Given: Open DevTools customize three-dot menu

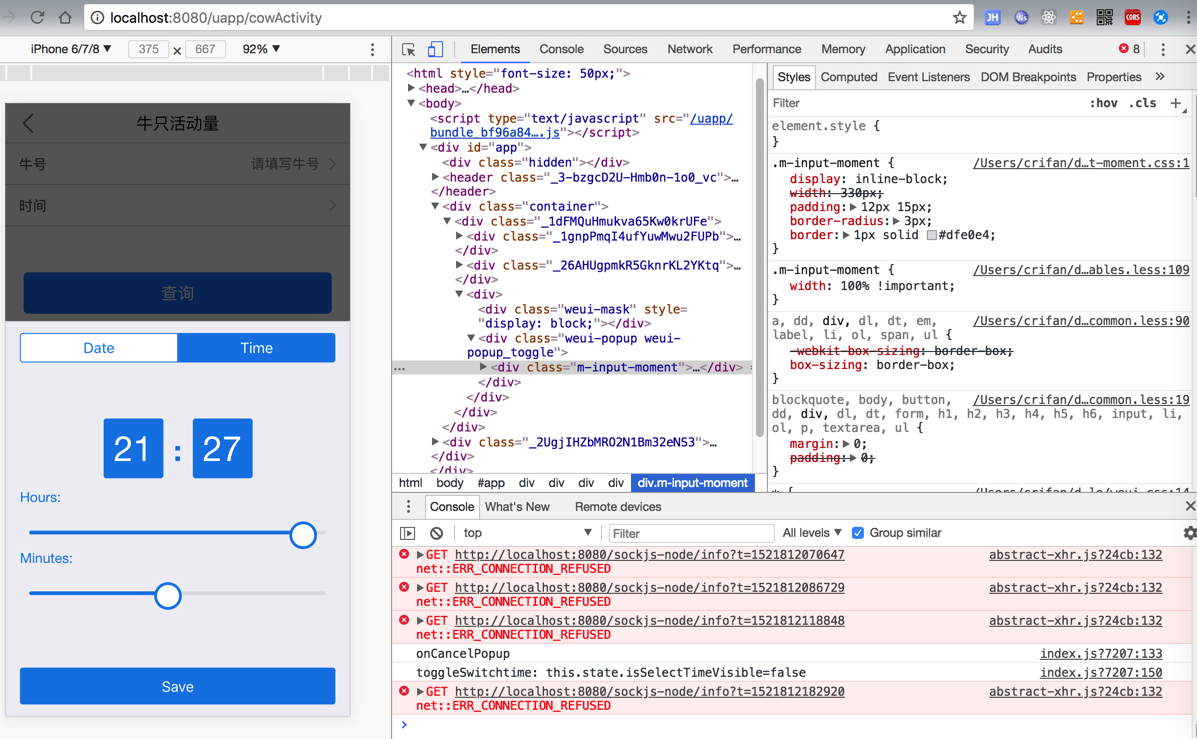Looking at the screenshot, I should [1163, 50].
